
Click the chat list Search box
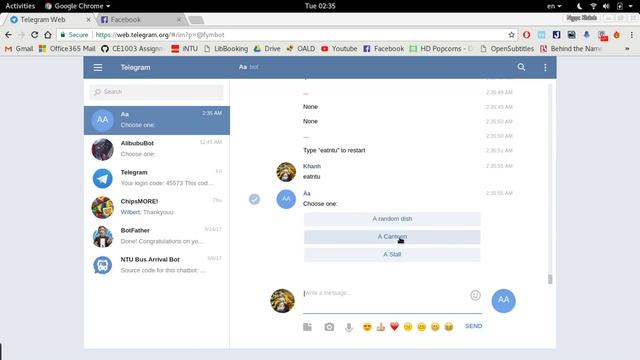coord(157,92)
